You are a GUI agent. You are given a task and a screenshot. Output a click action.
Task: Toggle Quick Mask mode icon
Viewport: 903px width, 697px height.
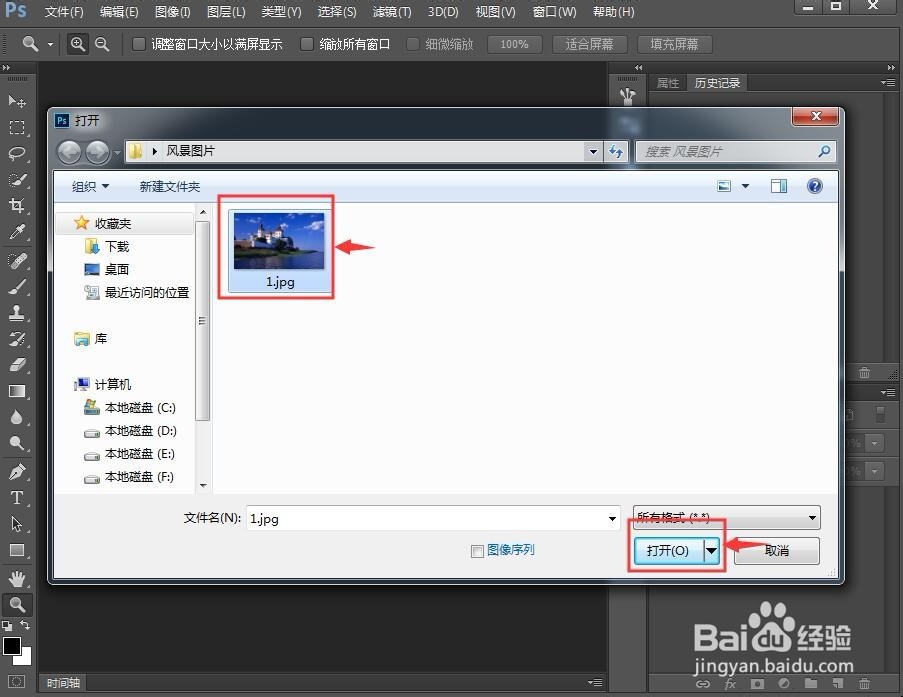point(17,681)
